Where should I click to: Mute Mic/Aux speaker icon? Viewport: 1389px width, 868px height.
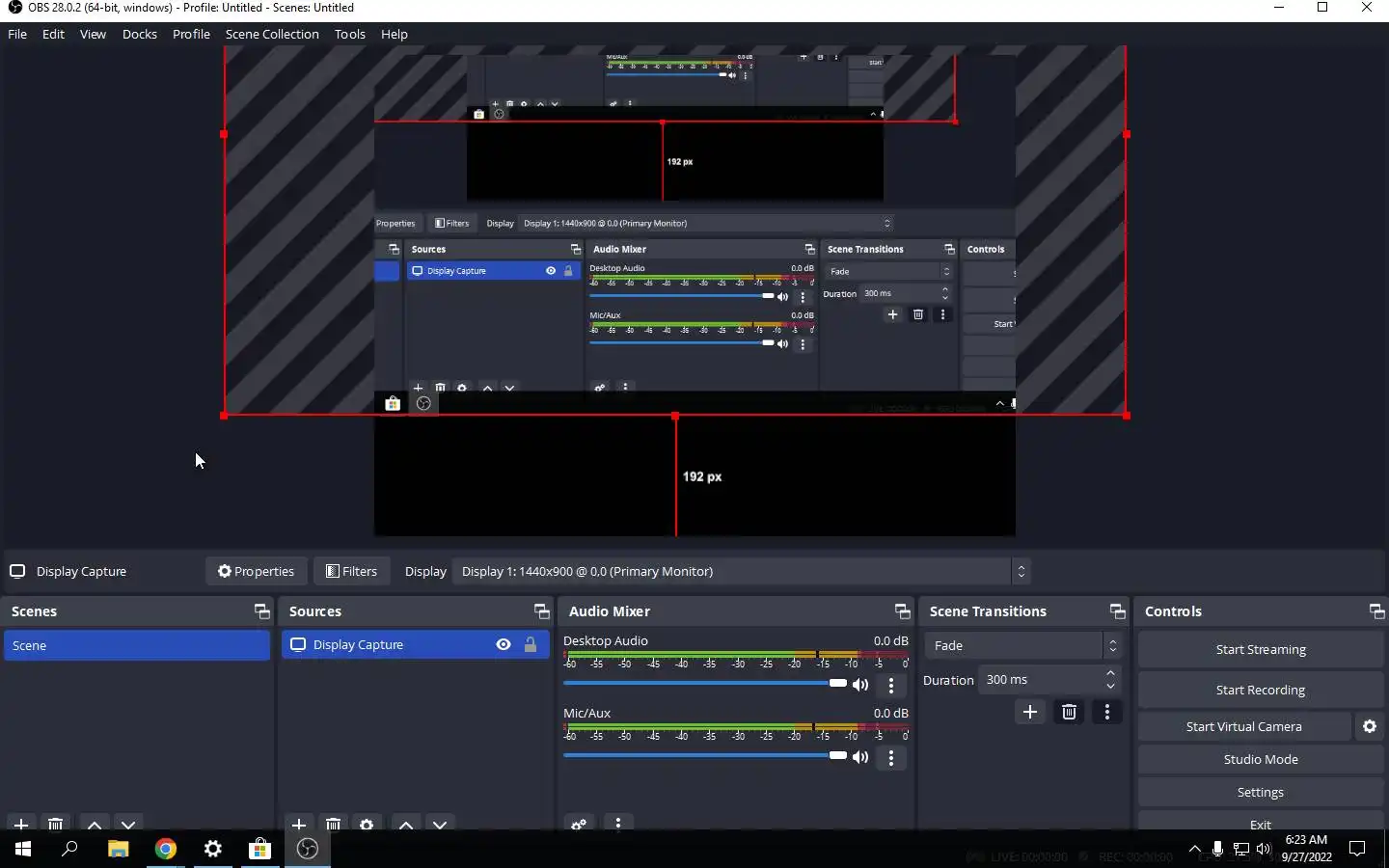tap(860, 757)
